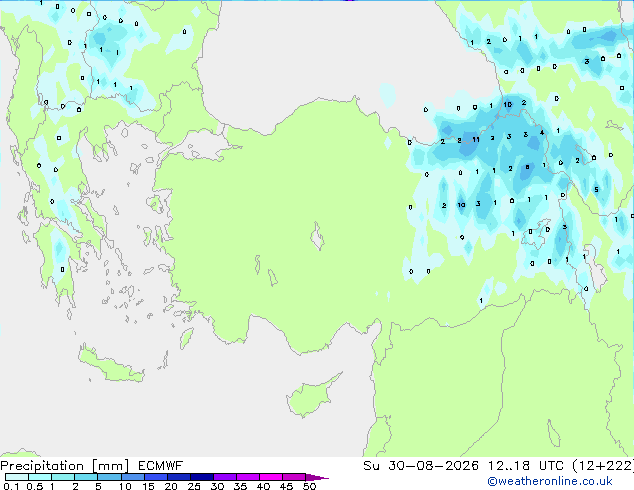Click the ECMWF model label

(161, 466)
